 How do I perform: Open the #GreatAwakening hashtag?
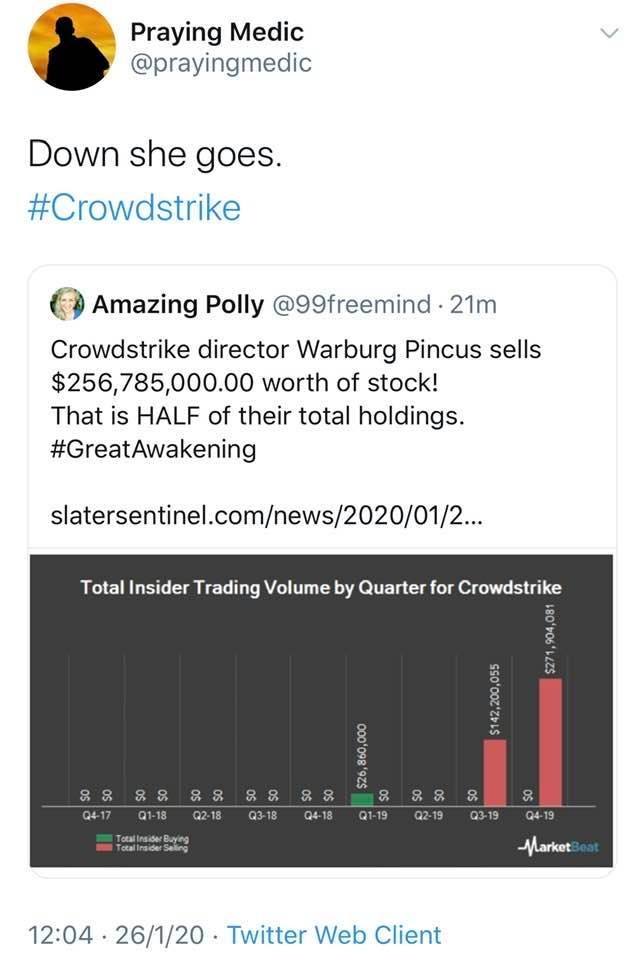tap(153, 449)
